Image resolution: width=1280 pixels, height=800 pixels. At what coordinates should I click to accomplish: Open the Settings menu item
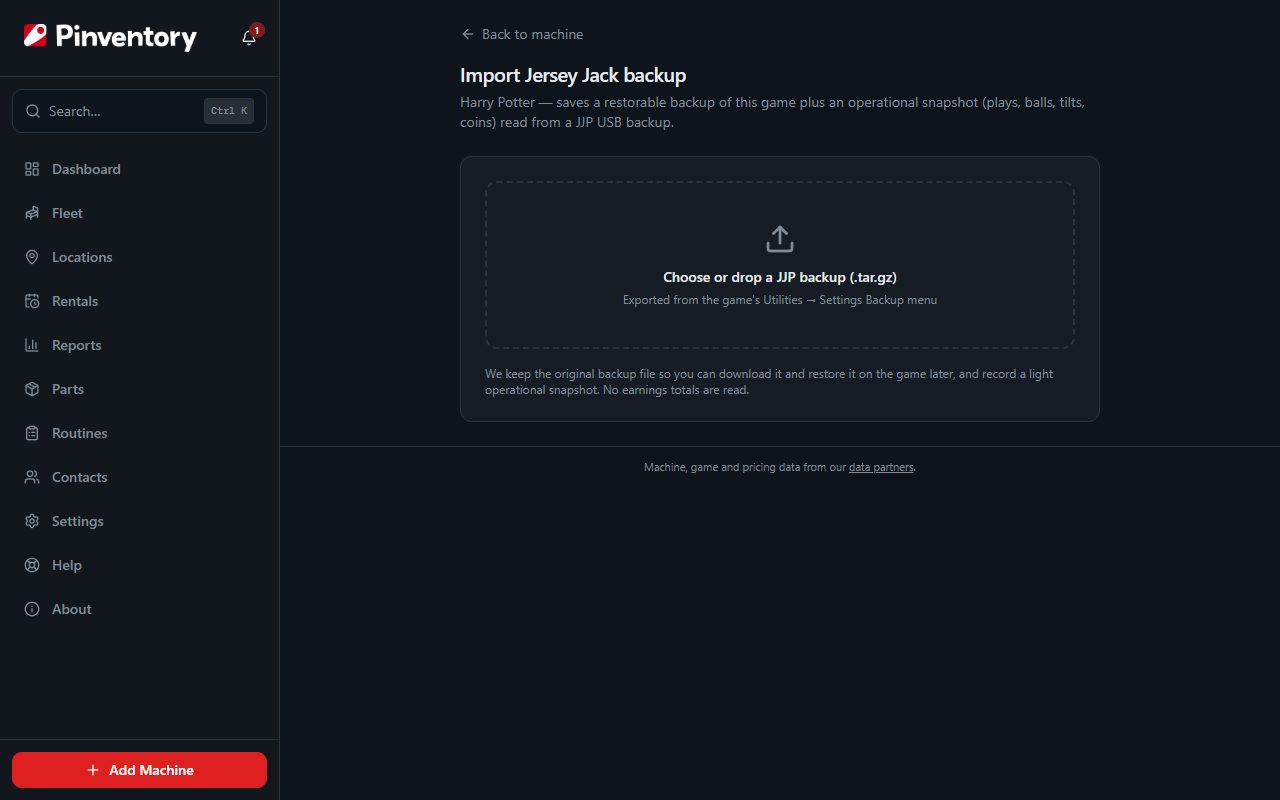[x=139, y=521]
